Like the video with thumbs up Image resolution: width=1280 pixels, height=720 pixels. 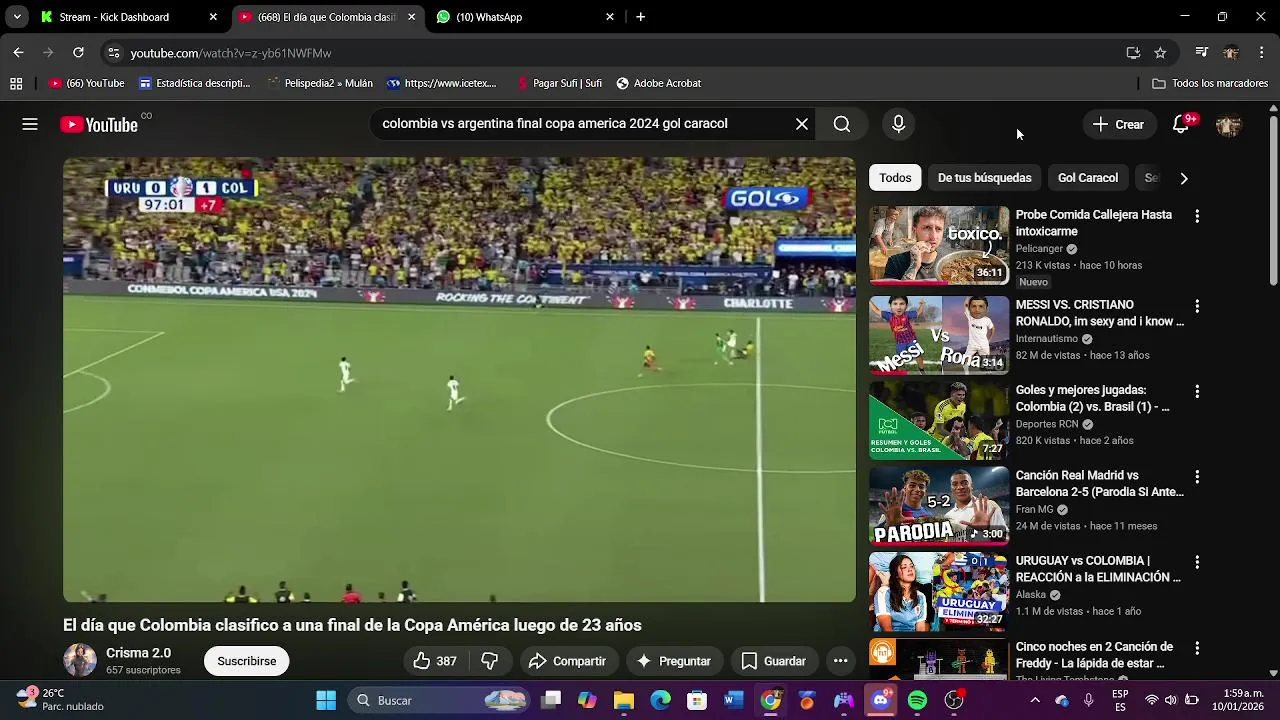[435, 661]
